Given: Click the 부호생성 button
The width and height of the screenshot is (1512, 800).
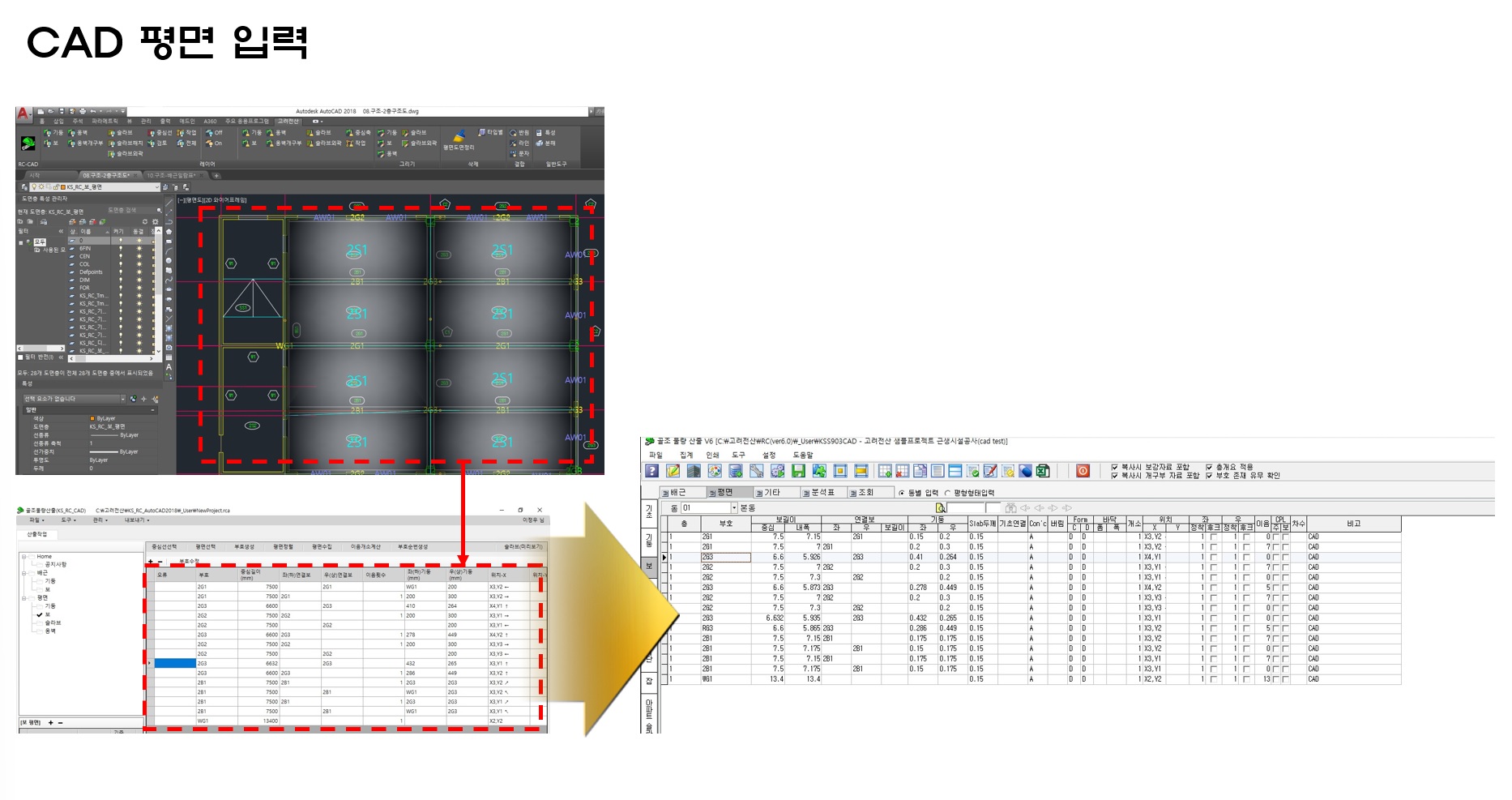Looking at the screenshot, I should 244,547.
